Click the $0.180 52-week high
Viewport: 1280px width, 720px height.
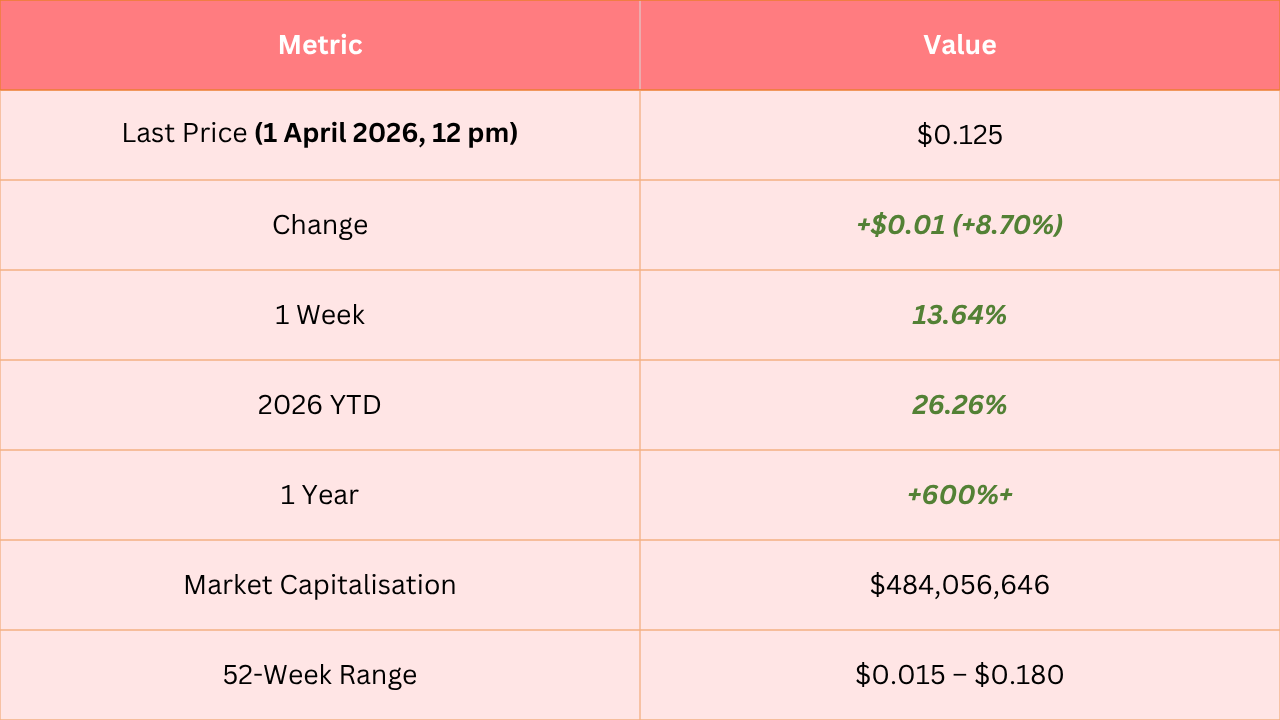(1020, 675)
